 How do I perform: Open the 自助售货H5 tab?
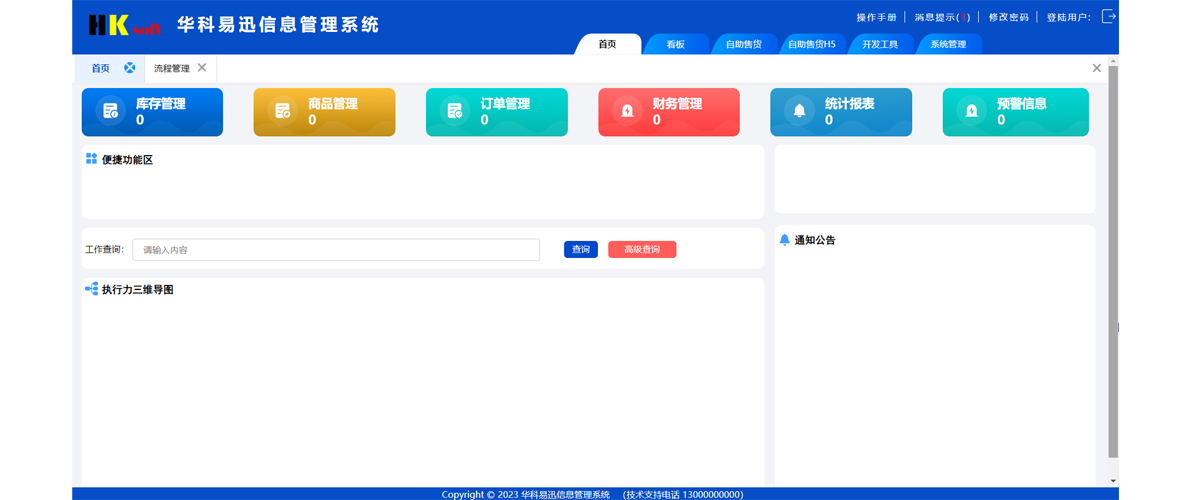[811, 45]
